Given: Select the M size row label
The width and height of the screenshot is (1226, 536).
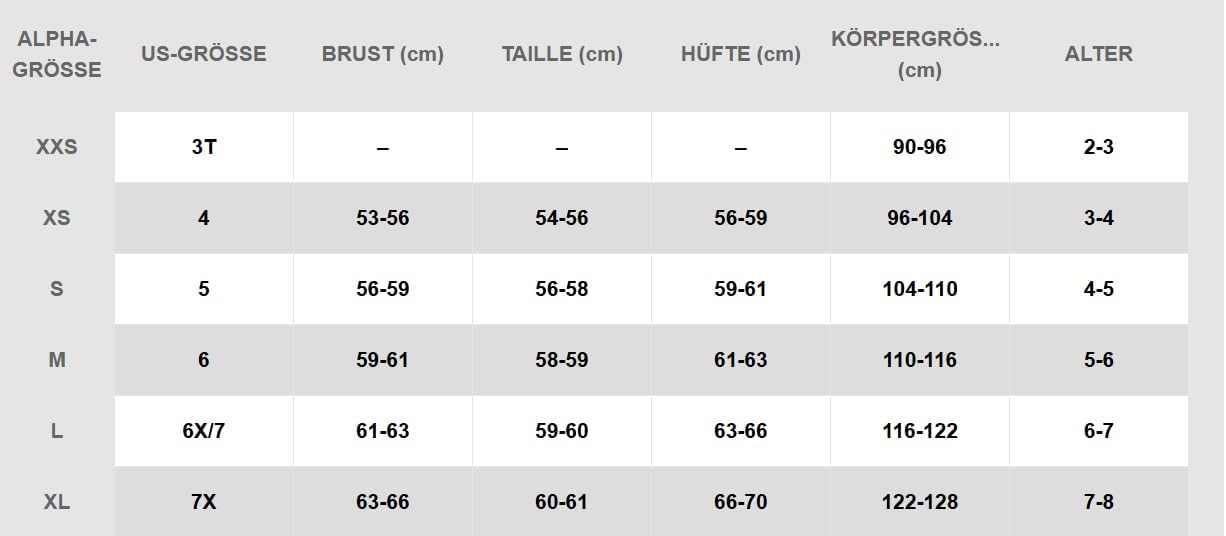Looking at the screenshot, I should [x=57, y=360].
